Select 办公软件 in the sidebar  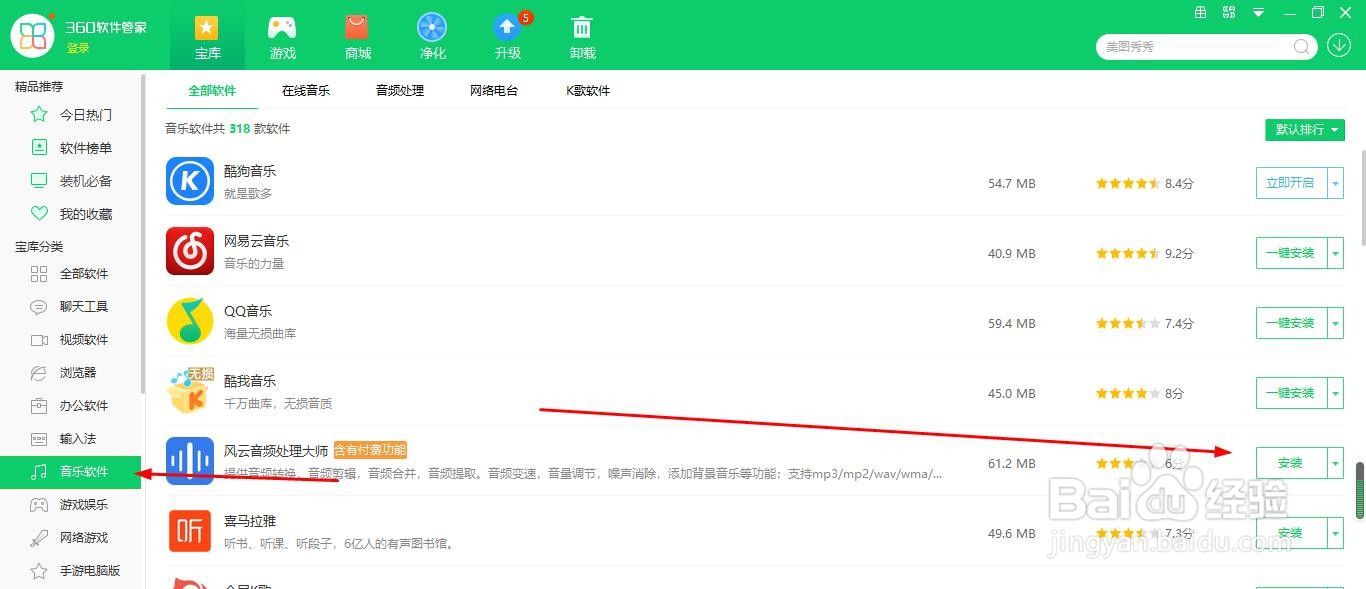[72, 405]
